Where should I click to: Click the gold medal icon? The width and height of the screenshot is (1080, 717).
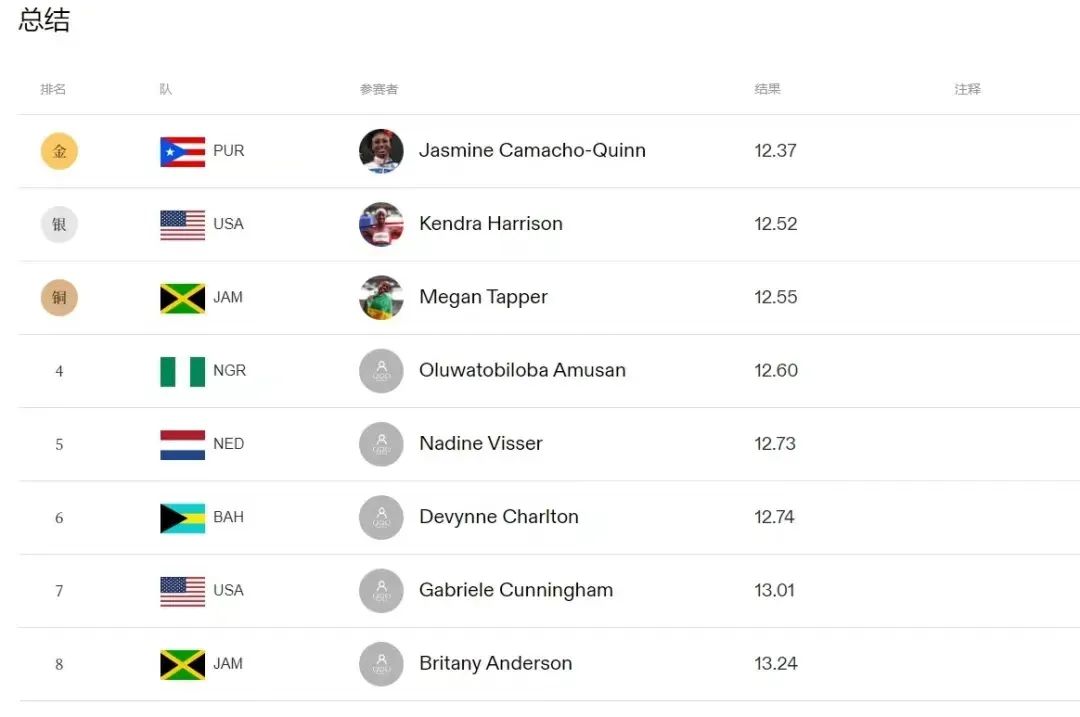tap(59, 151)
